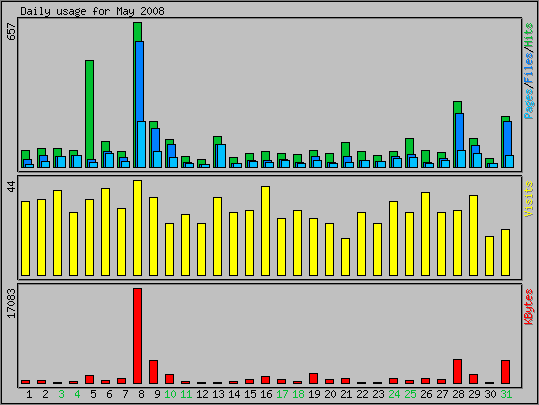539x405 pixels.
Task: Select the yellow Visits legend label
Action: click(x=529, y=199)
